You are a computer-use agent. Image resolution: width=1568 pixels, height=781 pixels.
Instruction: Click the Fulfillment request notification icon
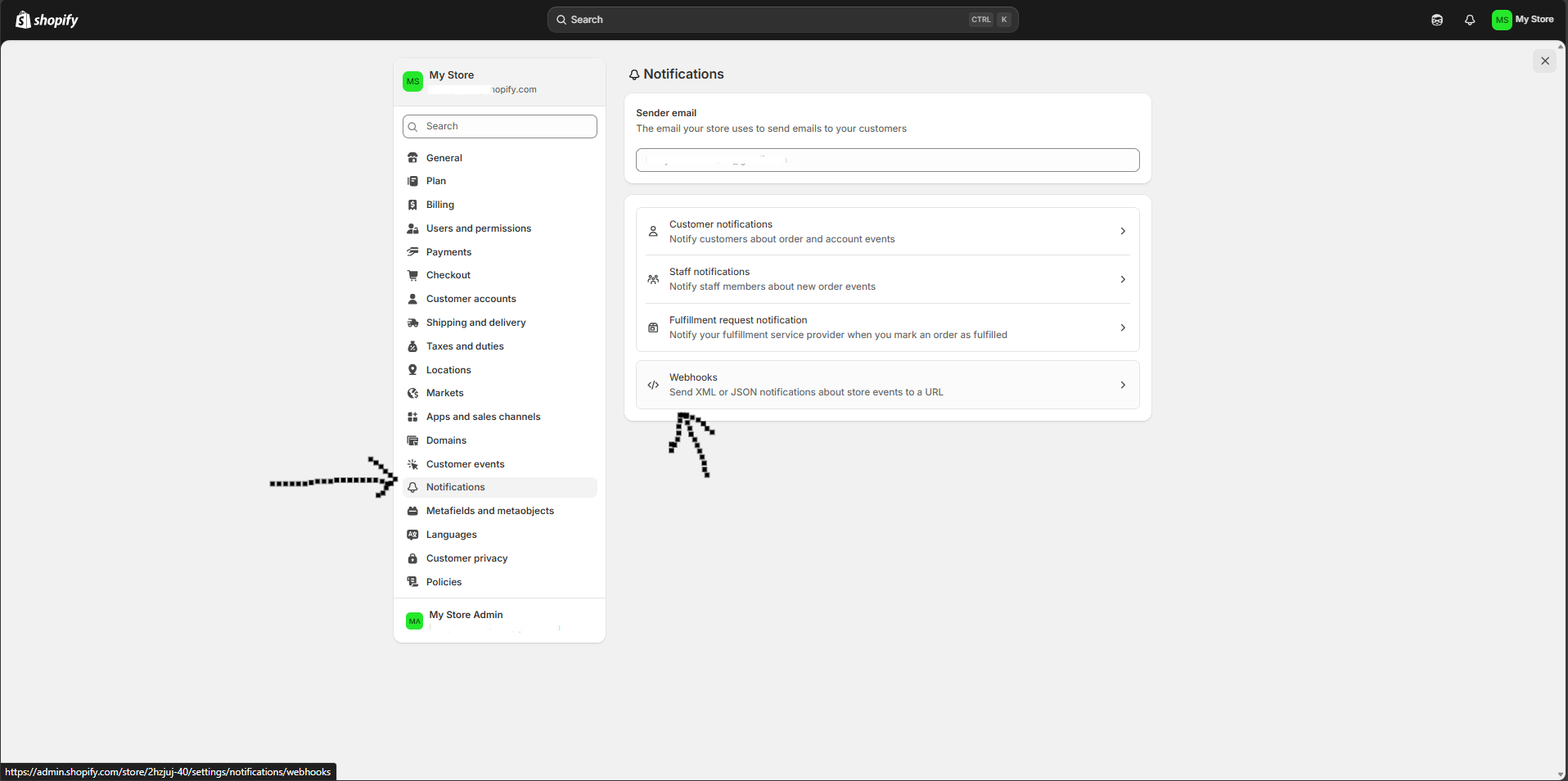point(653,327)
